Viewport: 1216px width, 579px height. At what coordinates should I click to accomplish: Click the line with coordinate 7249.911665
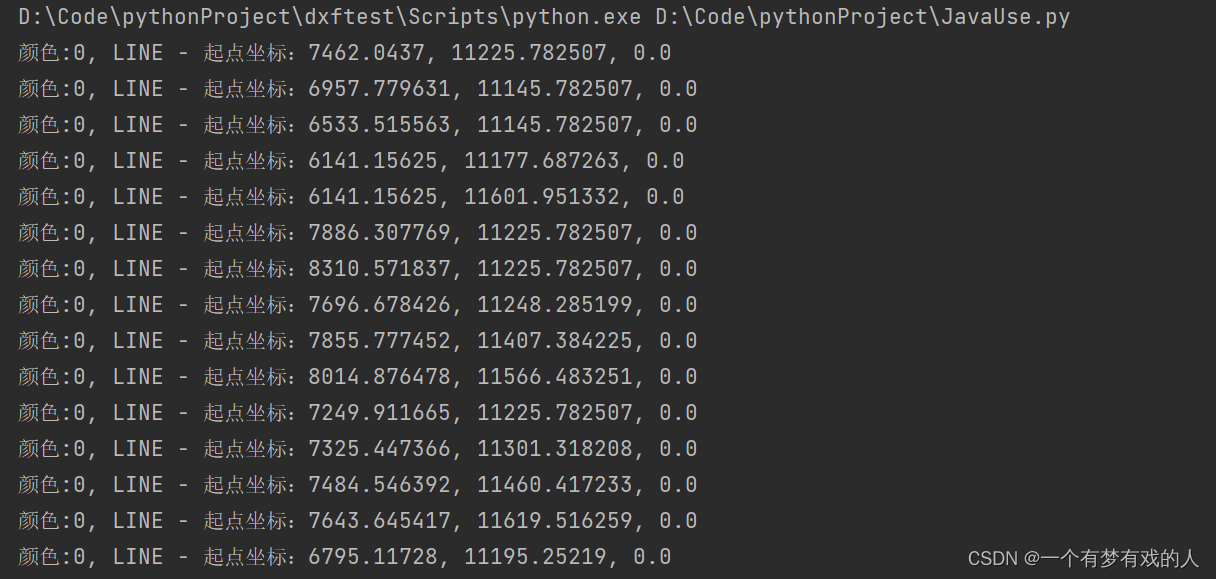coord(379,413)
